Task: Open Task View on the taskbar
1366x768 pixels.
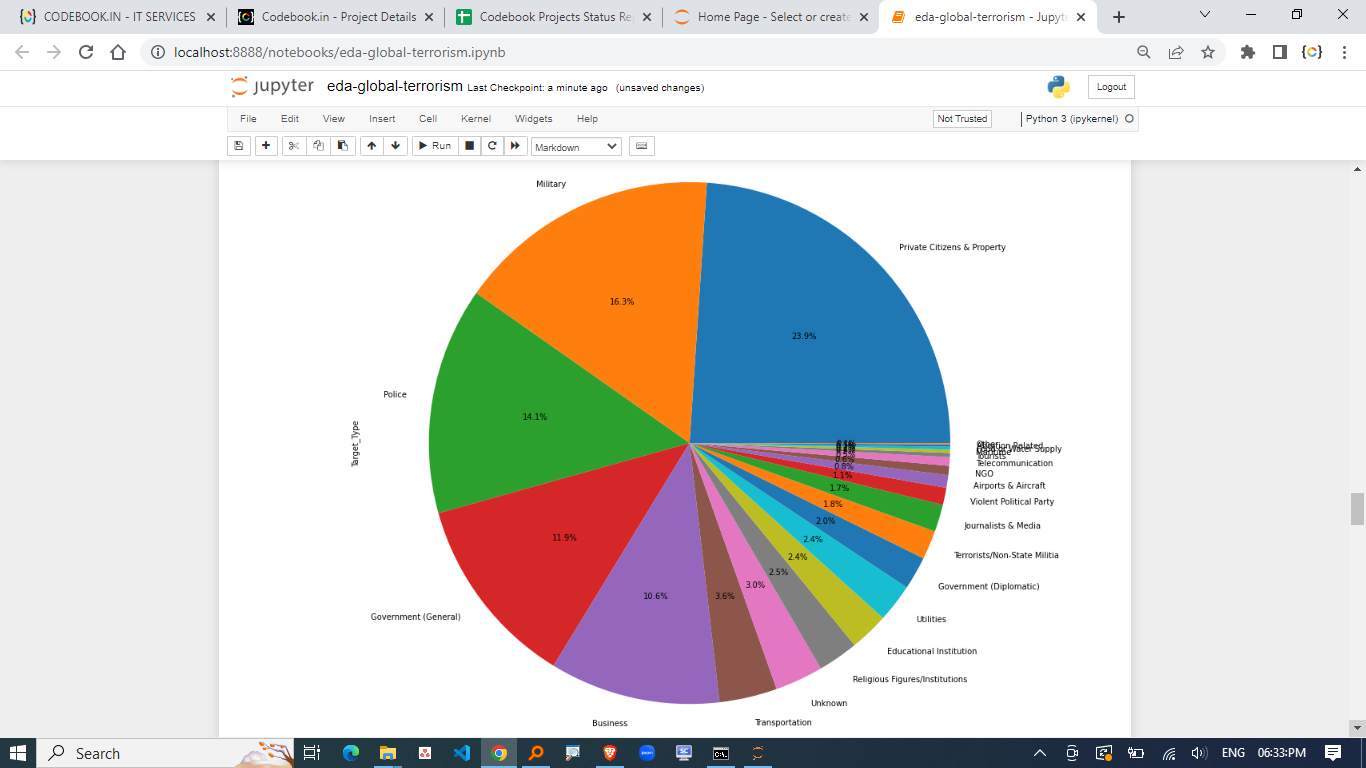Action: click(x=311, y=753)
